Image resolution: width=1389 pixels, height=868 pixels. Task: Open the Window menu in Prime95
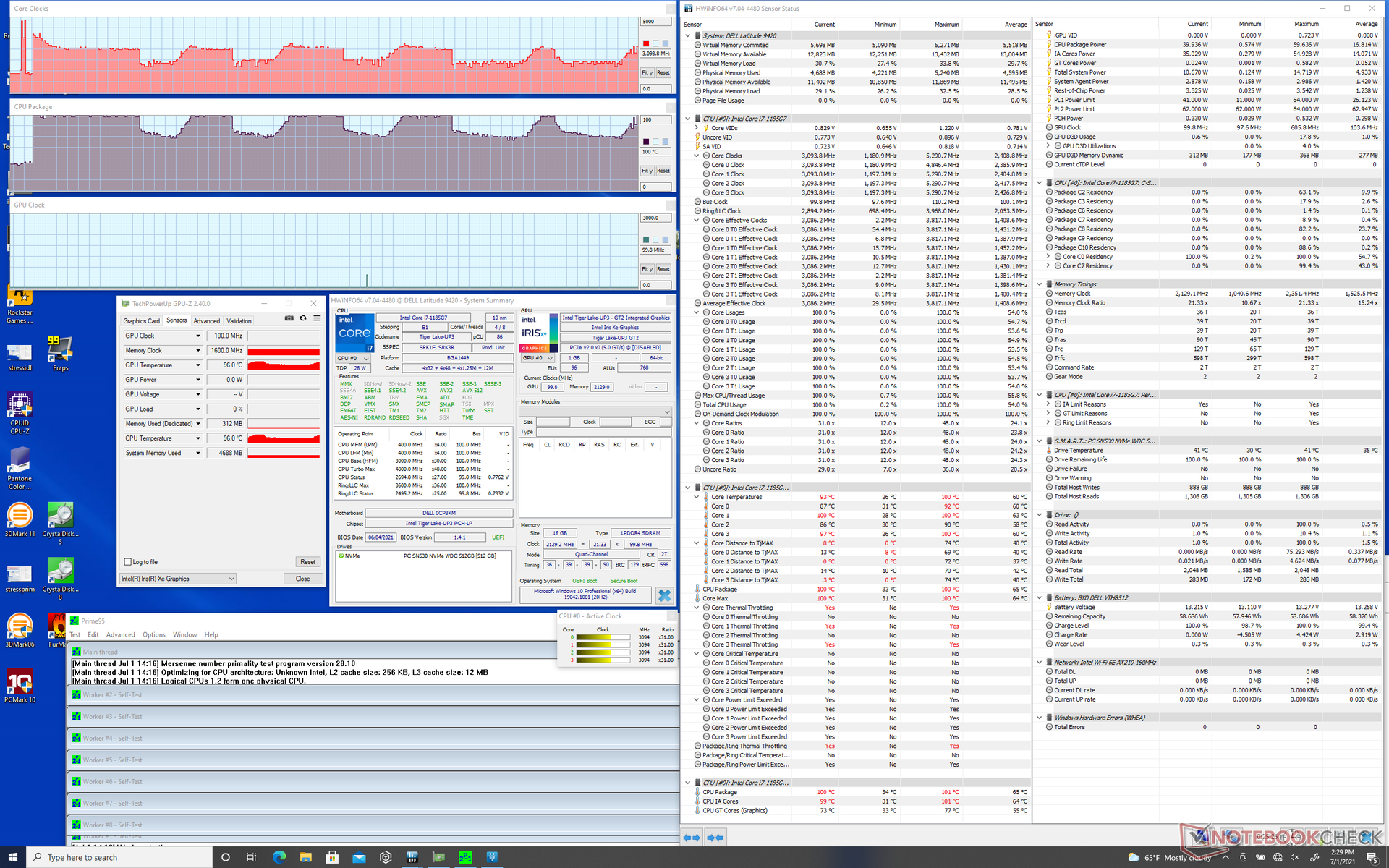point(184,634)
